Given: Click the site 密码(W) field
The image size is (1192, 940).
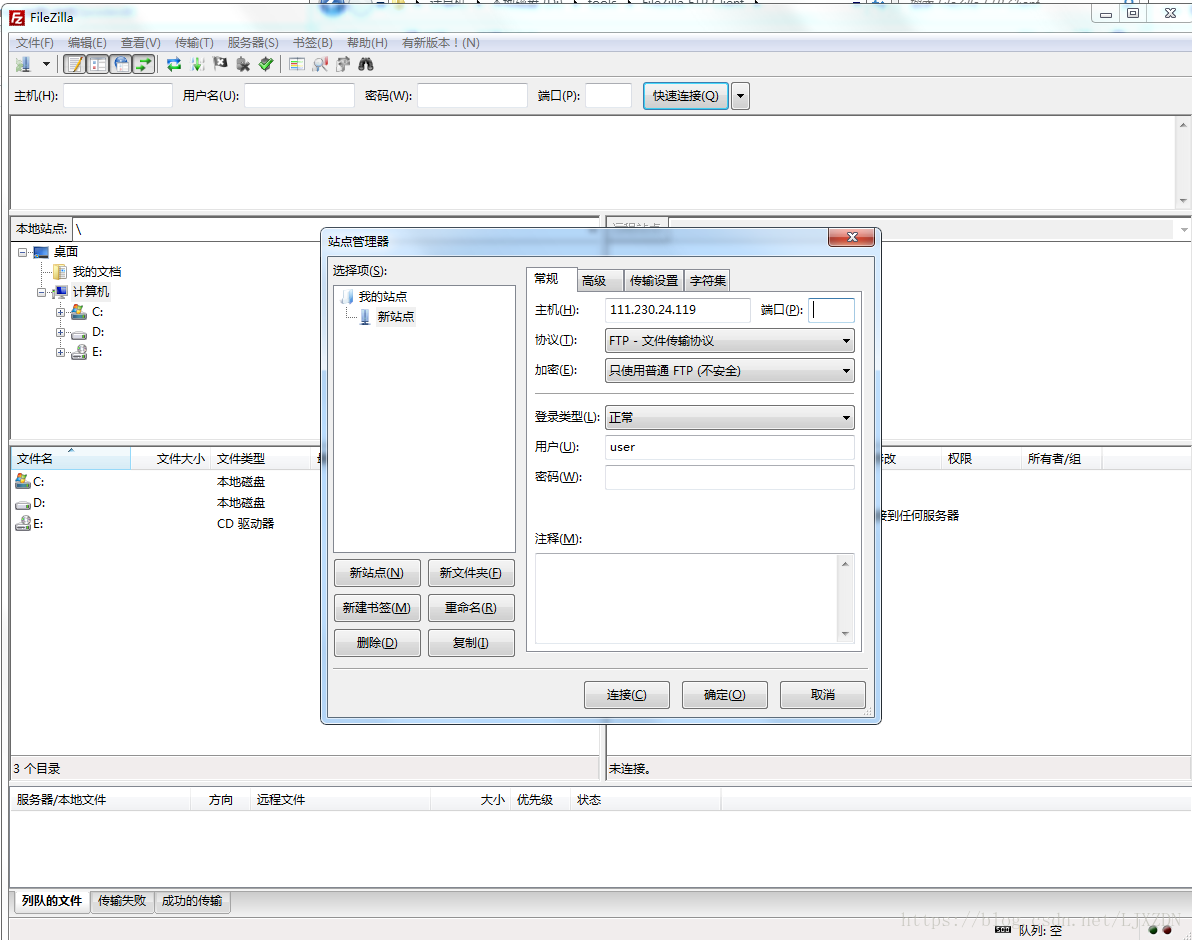Looking at the screenshot, I should [730, 477].
